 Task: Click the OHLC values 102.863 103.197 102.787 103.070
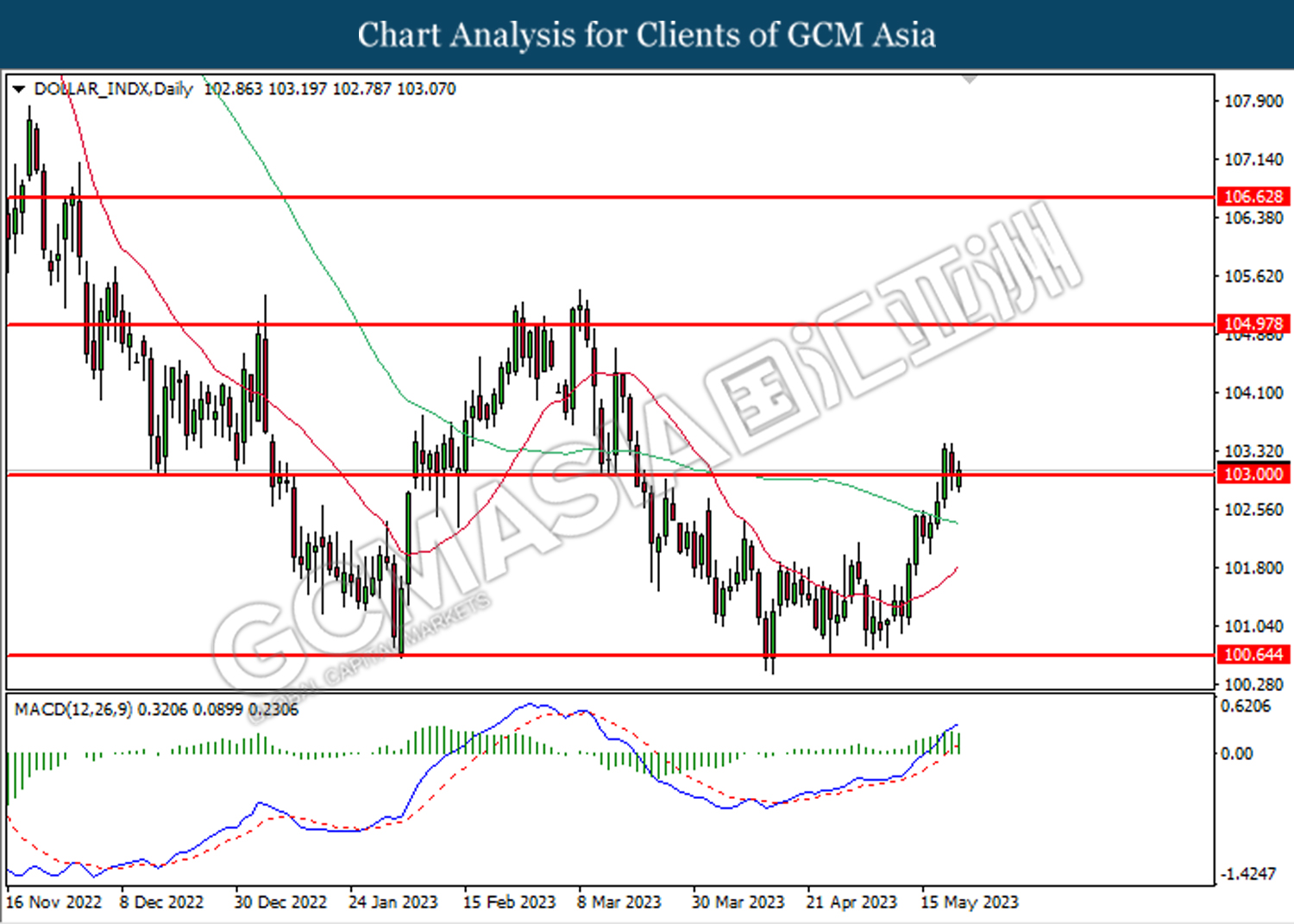coord(330,89)
